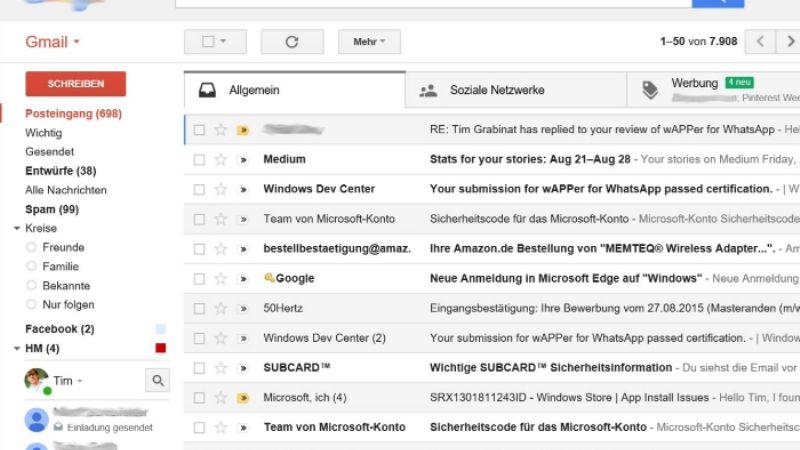
Task: Star the Windows Dev Center (2) email
Action: (x=220, y=338)
